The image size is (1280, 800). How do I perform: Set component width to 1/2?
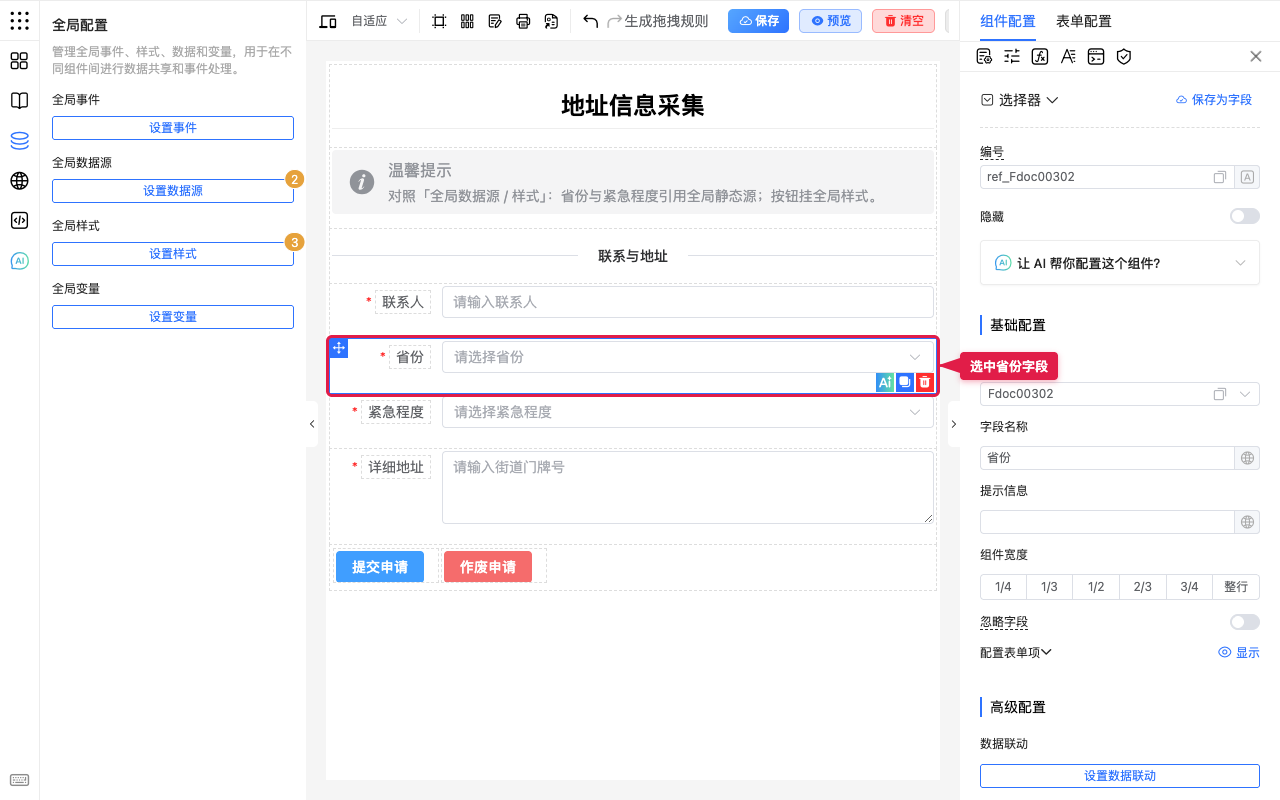point(1096,587)
